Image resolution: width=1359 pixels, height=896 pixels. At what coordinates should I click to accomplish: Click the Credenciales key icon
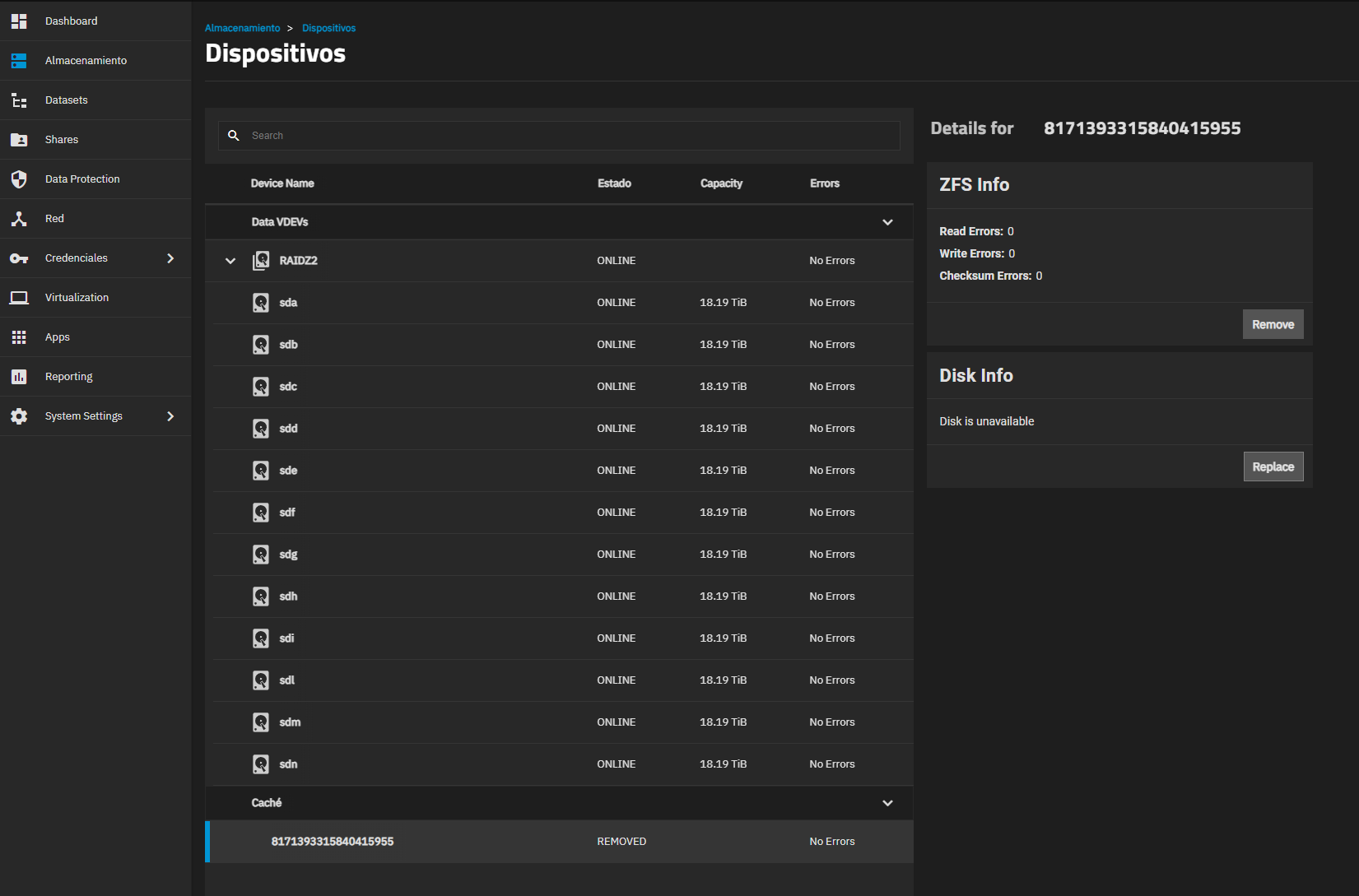tap(19, 258)
